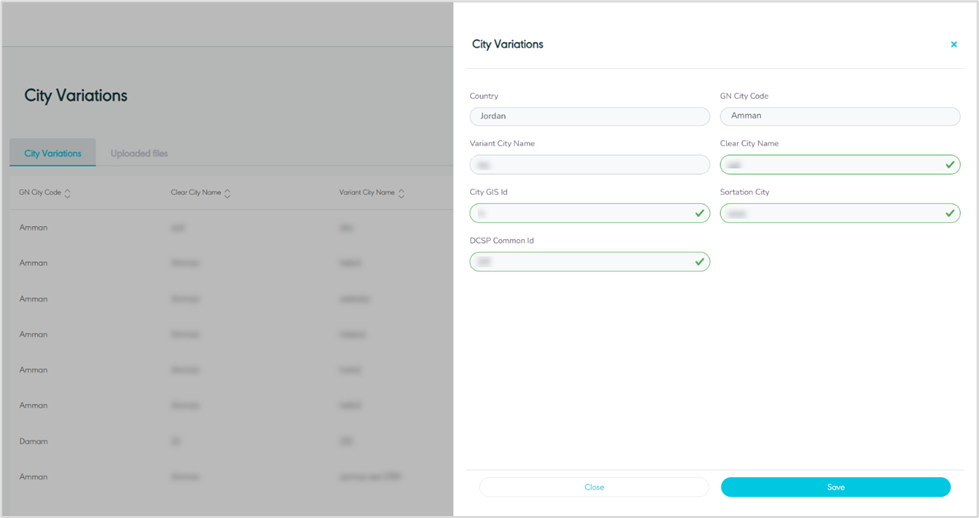
Task: Sort by Variant City Name column arrows
Action: point(401,193)
